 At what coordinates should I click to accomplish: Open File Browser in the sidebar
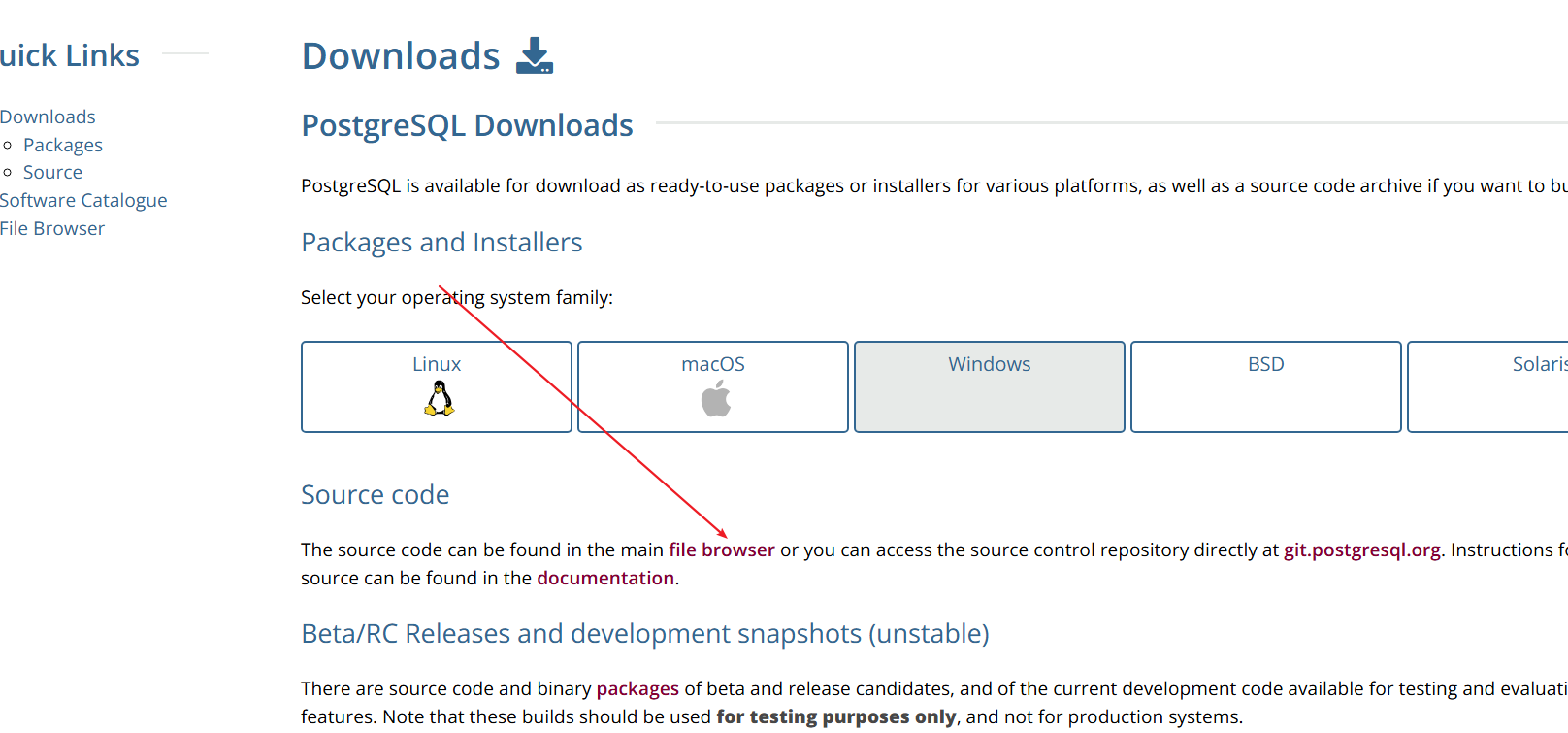52,228
